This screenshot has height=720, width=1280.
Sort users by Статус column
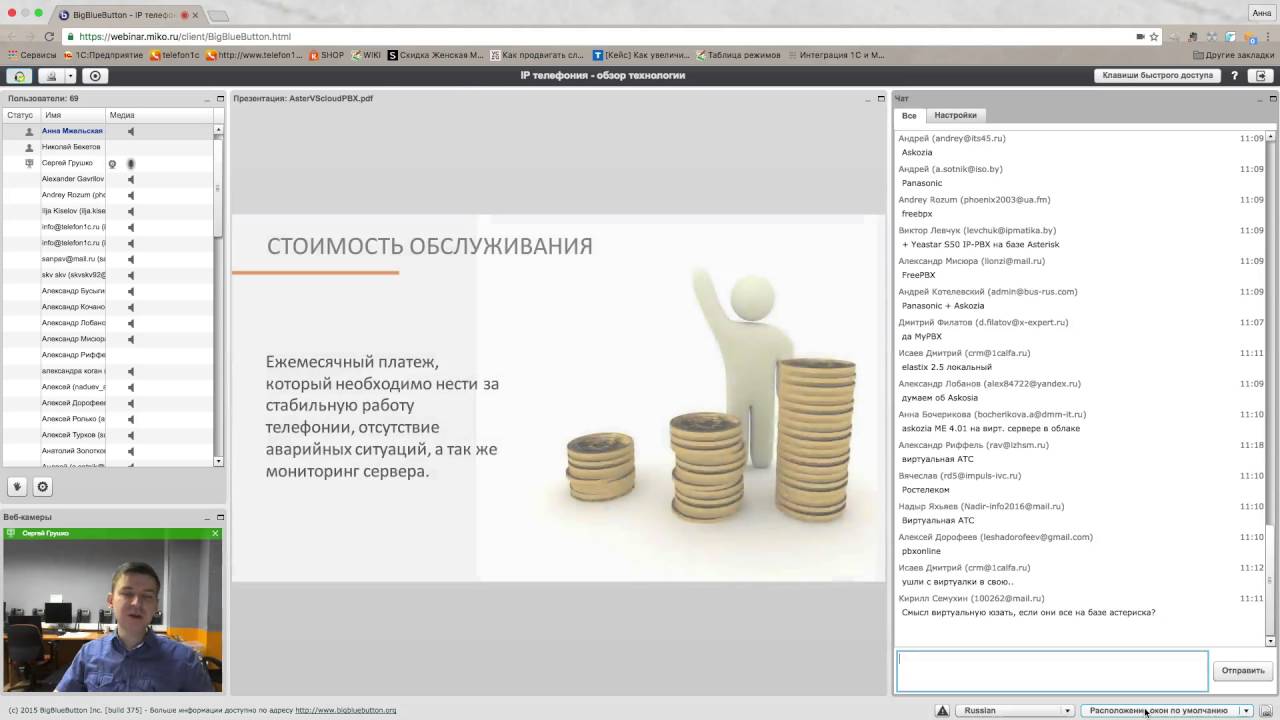pyautogui.click(x=20, y=116)
